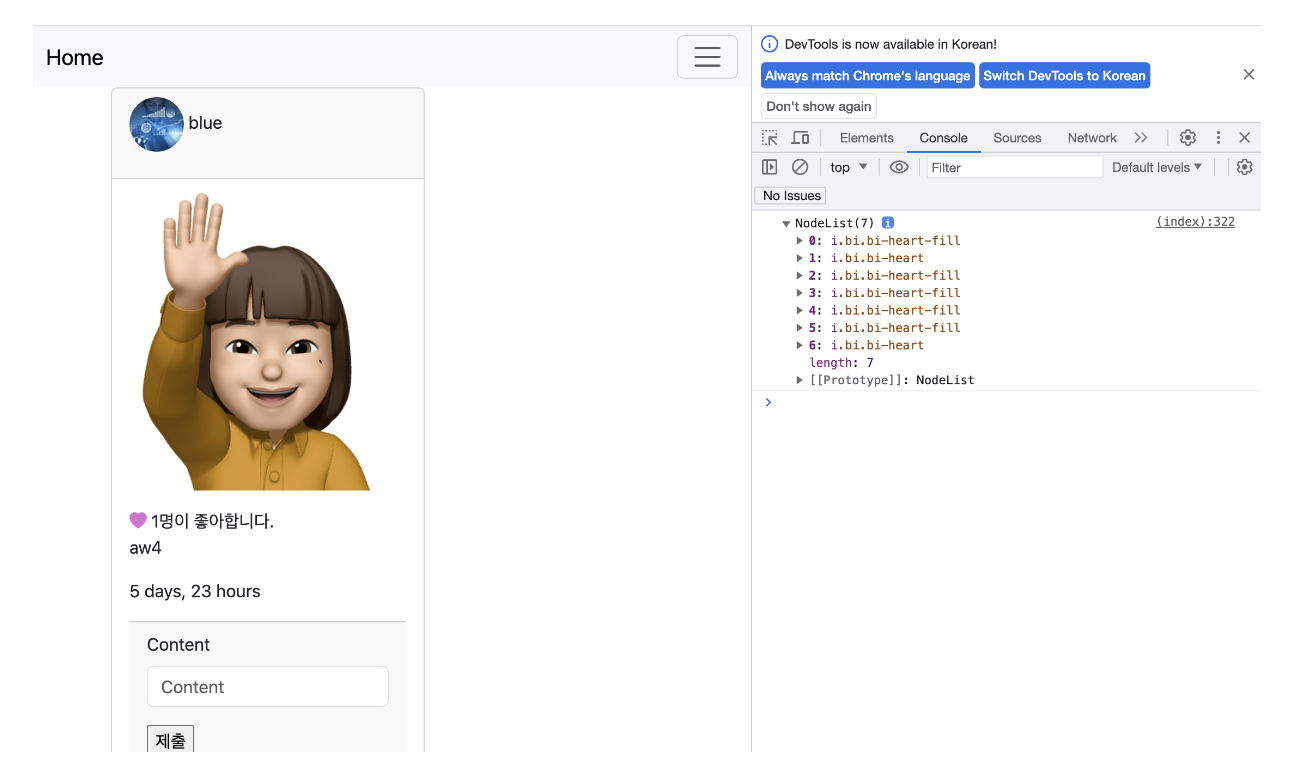
Task: Click the Content comment input field
Action: (x=267, y=687)
